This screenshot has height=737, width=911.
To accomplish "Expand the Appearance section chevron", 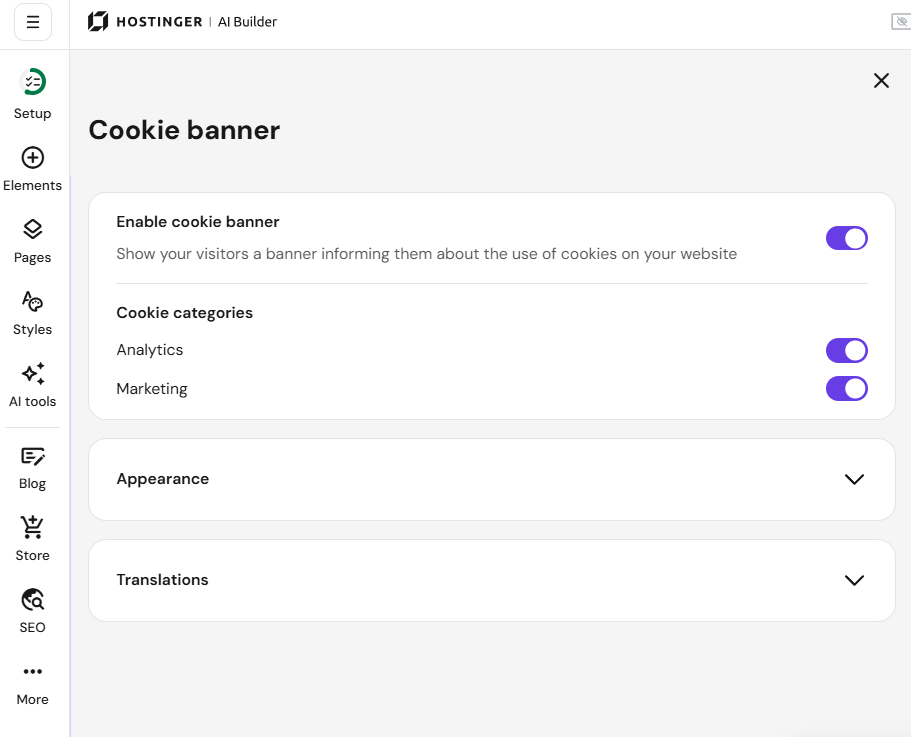I will pyautogui.click(x=854, y=479).
